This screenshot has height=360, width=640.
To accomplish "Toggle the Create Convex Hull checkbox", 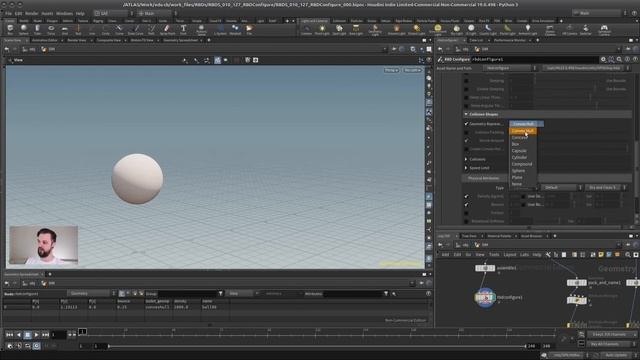I will point(466,149).
